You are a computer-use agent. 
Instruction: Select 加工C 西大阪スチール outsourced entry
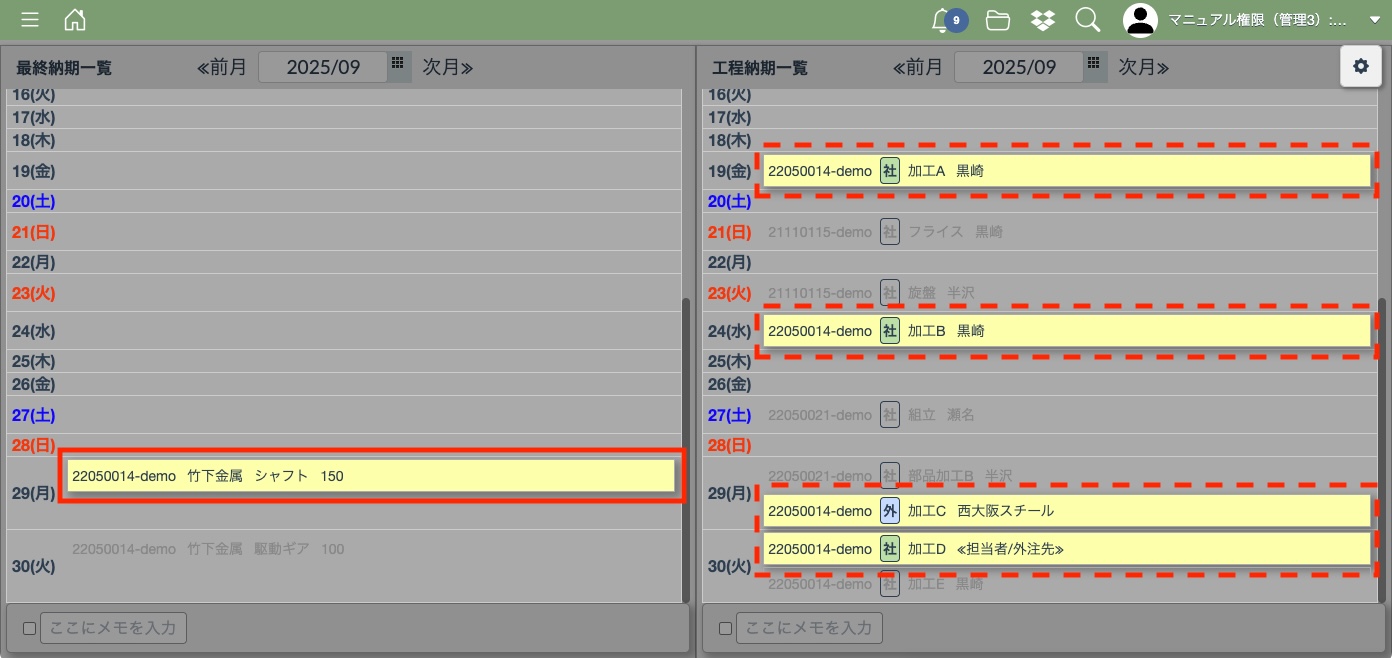(x=1066, y=511)
